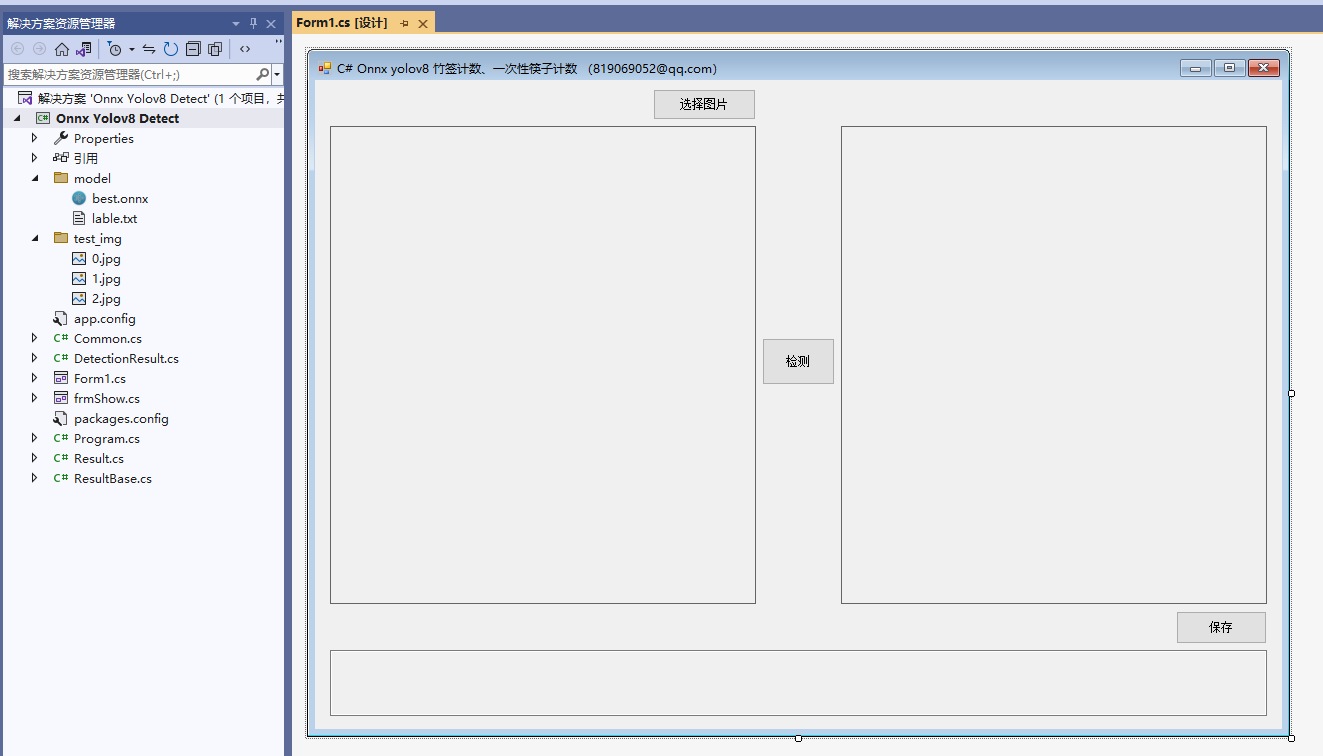The image size is (1323, 756).
Task: Sync with active document icon
Action: pos(149,49)
